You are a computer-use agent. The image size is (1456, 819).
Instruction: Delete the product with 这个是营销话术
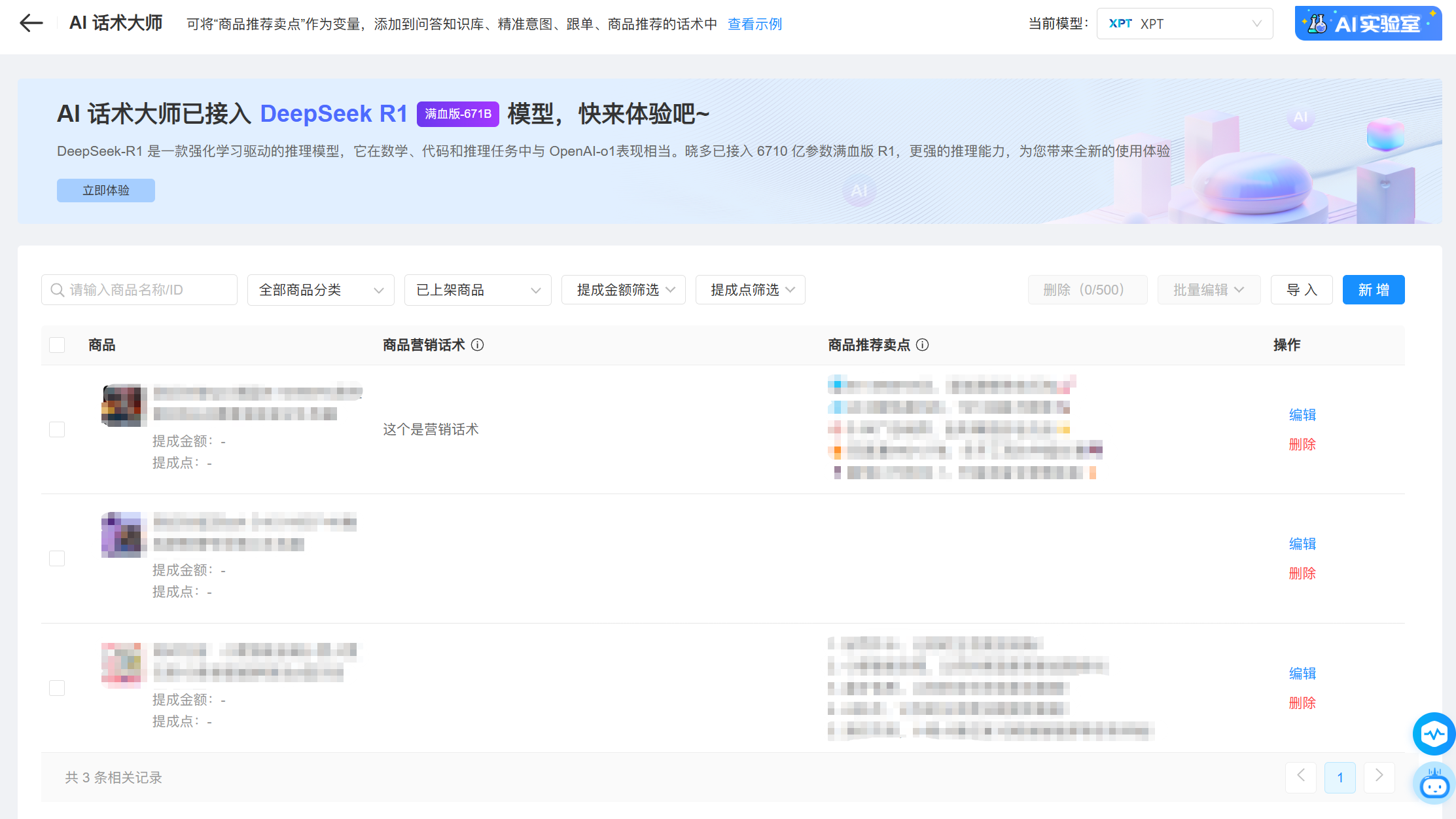pyautogui.click(x=1302, y=445)
